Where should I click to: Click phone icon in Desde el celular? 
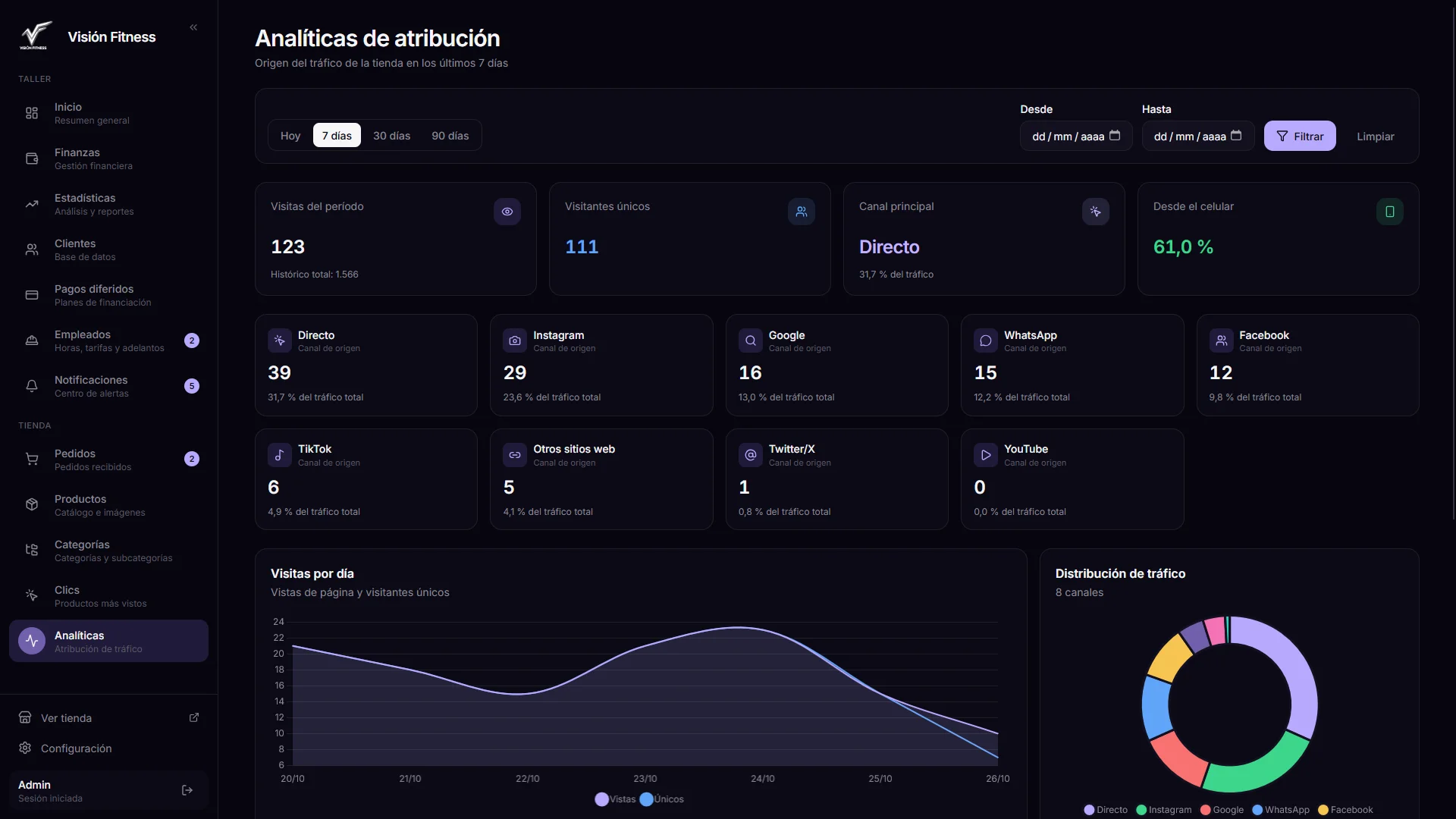1390,212
